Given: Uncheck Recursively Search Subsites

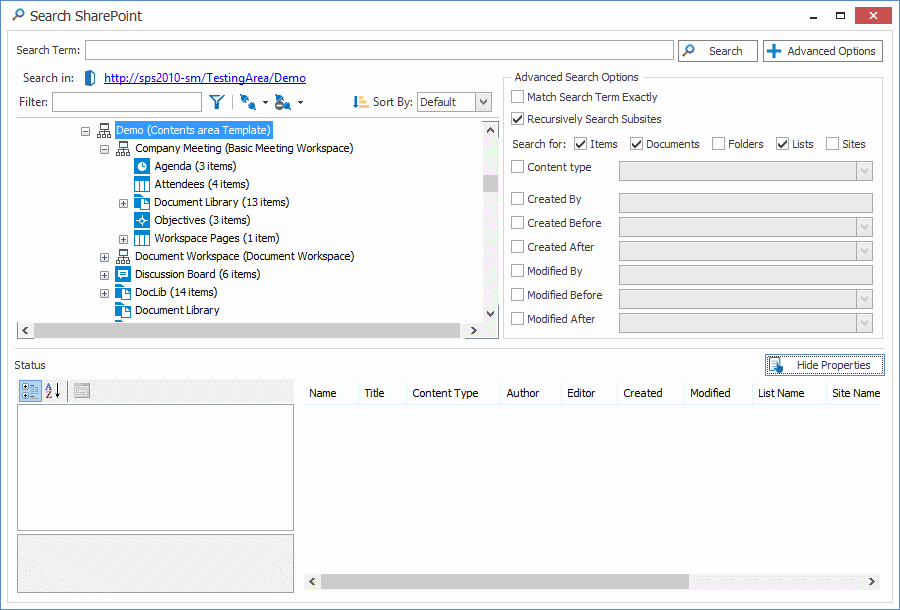Looking at the screenshot, I should click(x=518, y=119).
